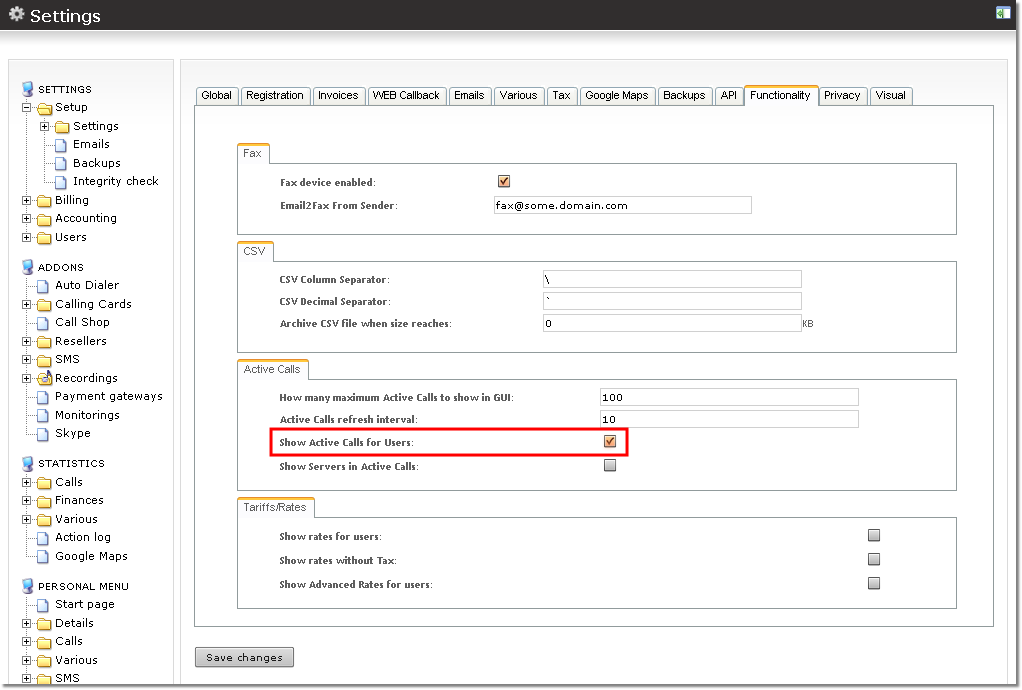Toggle Show Advanced Rates for users

pos(874,583)
